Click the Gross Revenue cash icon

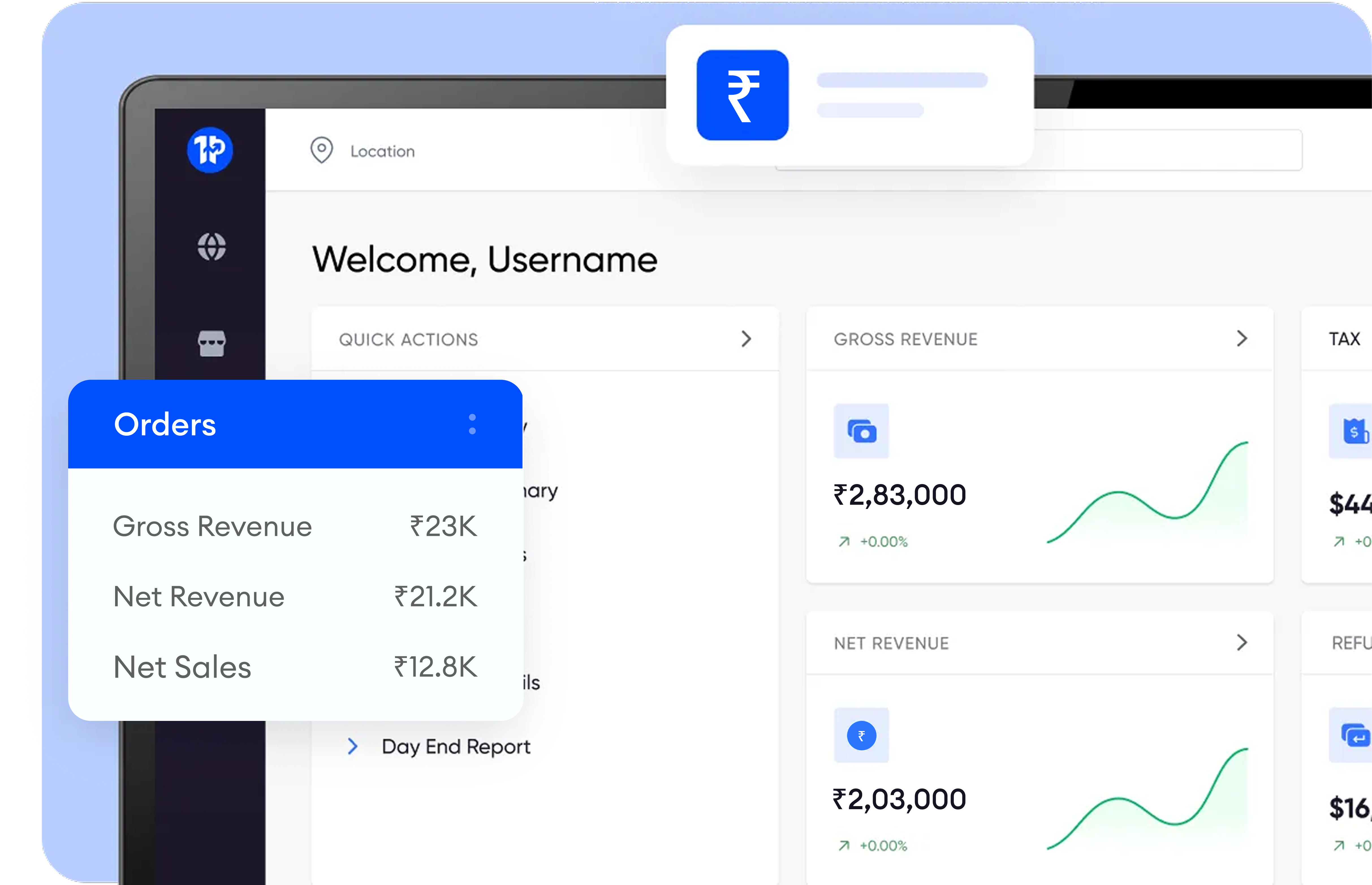pos(861,431)
